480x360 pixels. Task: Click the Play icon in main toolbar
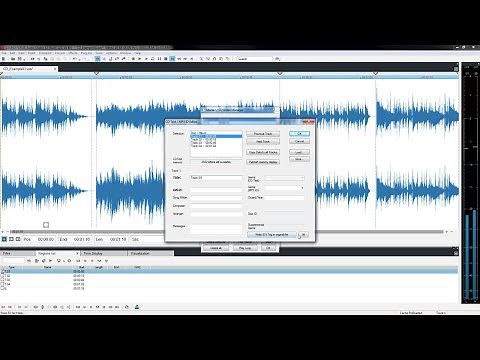(140, 59)
